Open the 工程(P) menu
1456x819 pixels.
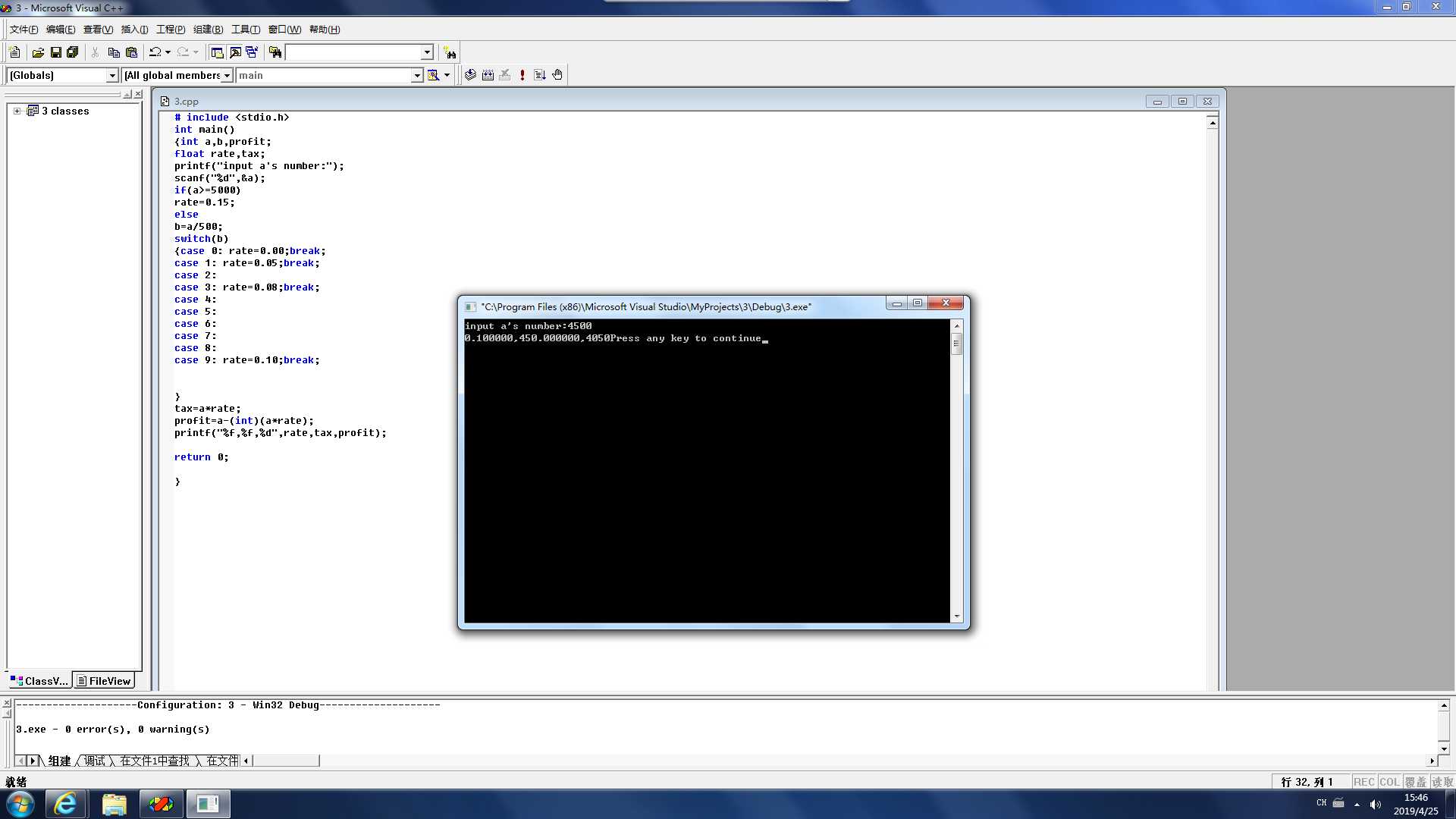[x=171, y=30]
